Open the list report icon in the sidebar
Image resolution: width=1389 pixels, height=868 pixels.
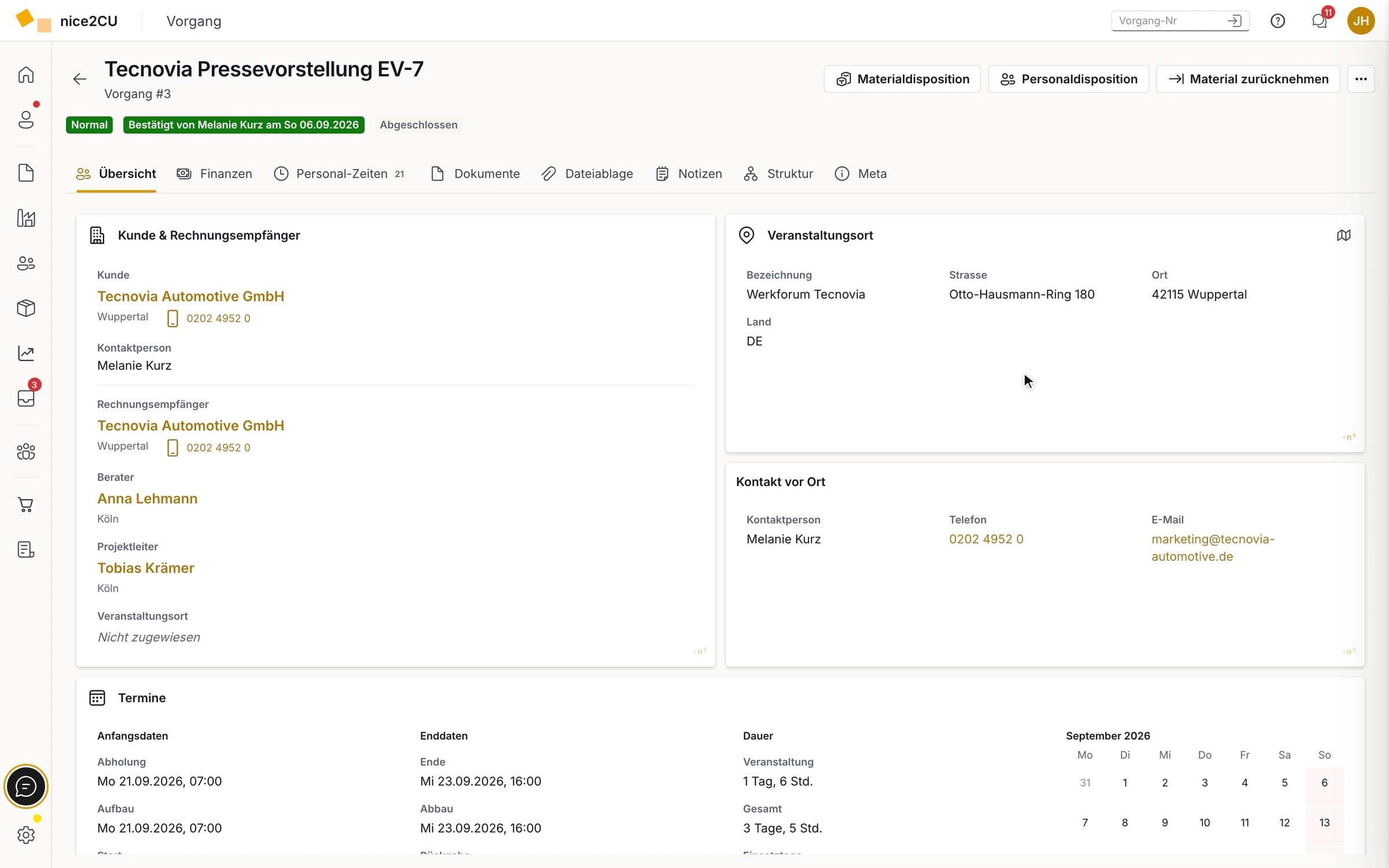26,550
